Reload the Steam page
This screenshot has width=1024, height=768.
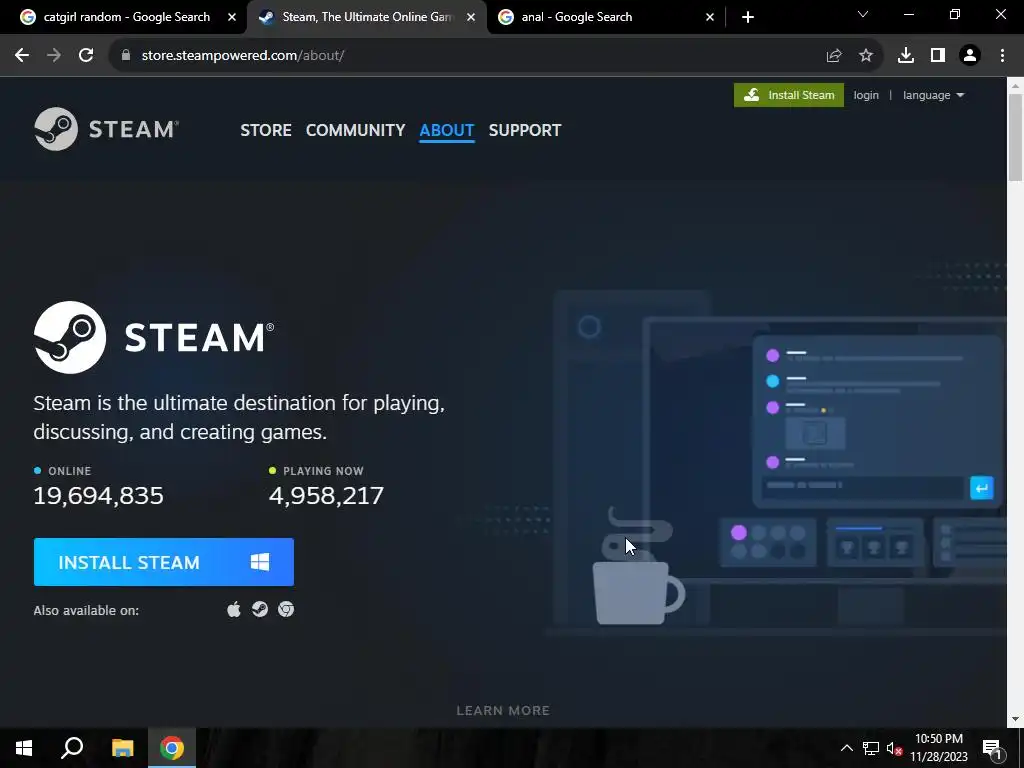86,56
